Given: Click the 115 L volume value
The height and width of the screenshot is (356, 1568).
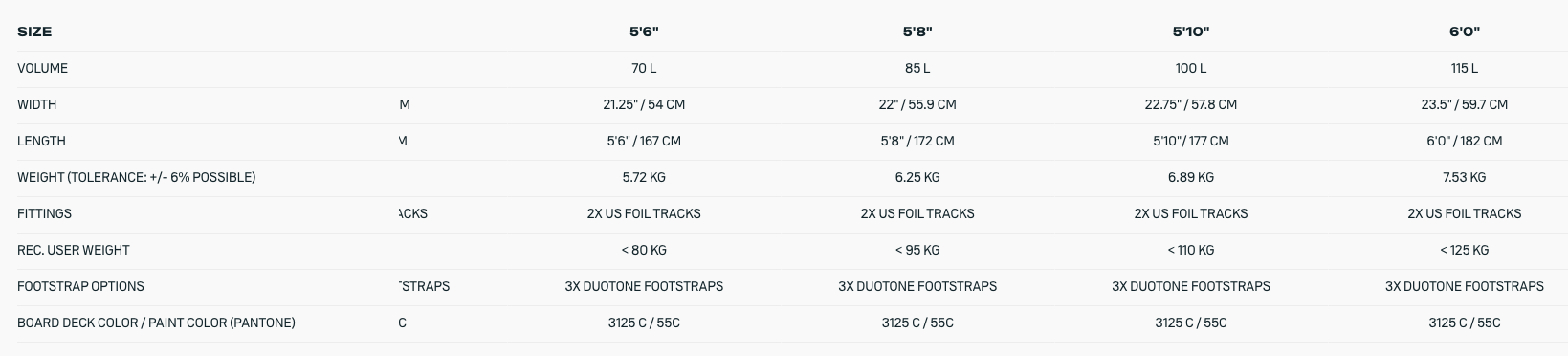Looking at the screenshot, I should coord(1465,68).
